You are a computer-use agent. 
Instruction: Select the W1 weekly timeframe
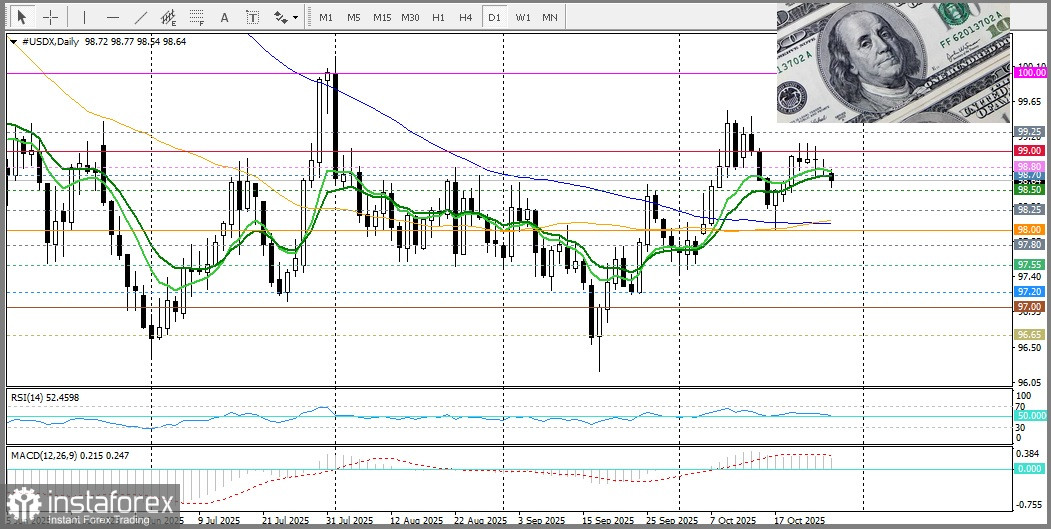[522, 17]
